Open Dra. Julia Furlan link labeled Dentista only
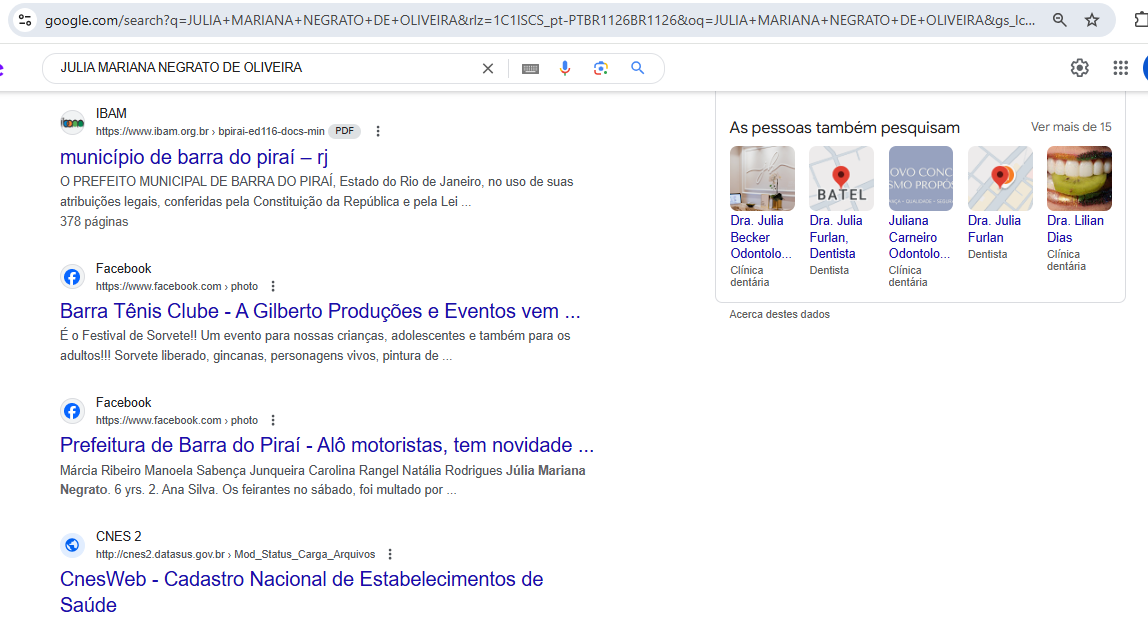The image size is (1148, 624). click(x=994, y=229)
